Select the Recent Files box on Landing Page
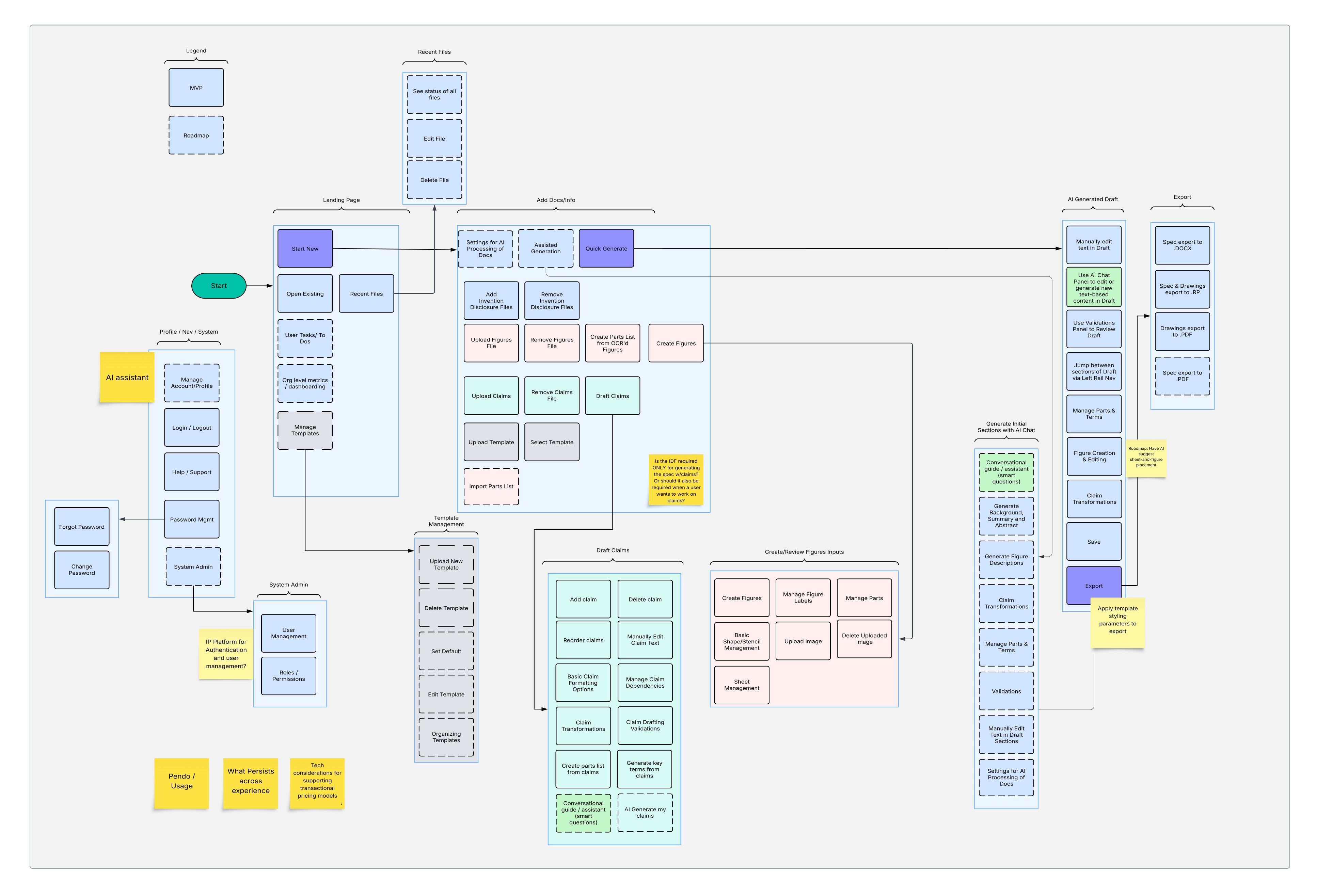This screenshot has height=896, width=1317. pyautogui.click(x=366, y=293)
